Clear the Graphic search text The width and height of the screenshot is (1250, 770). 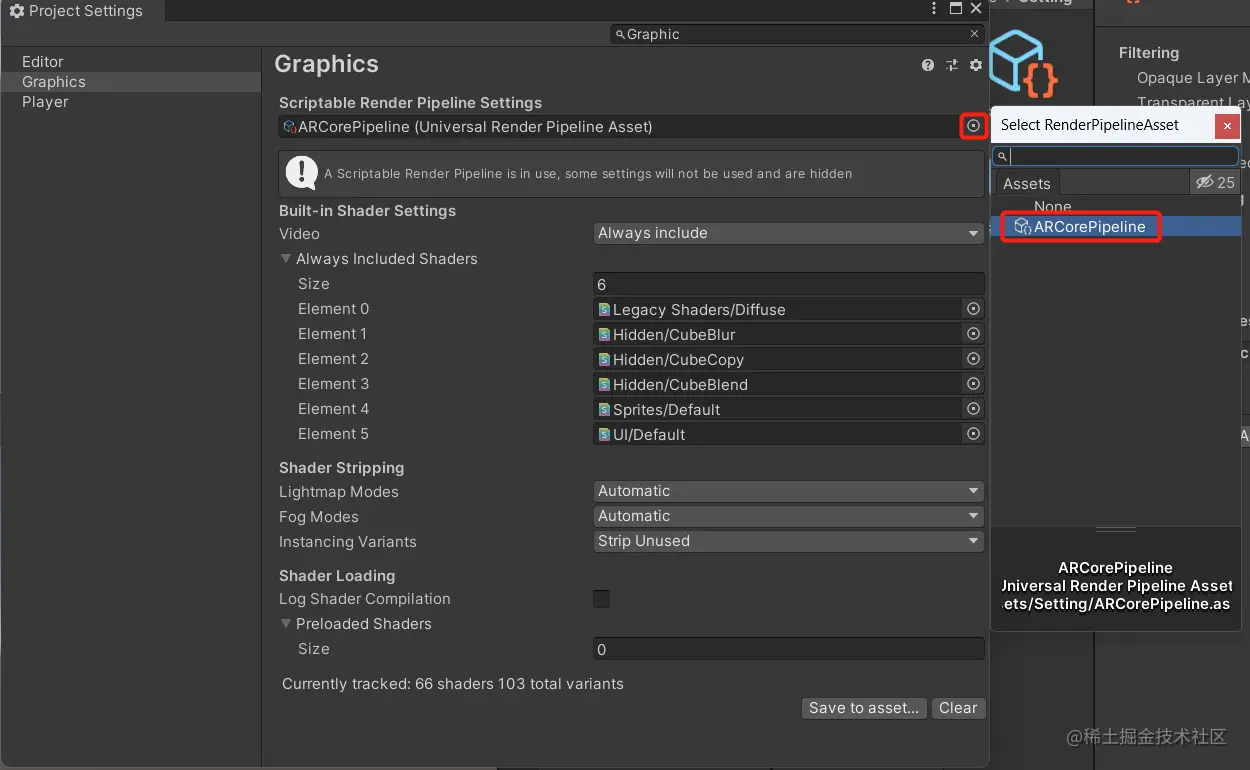tap(975, 33)
